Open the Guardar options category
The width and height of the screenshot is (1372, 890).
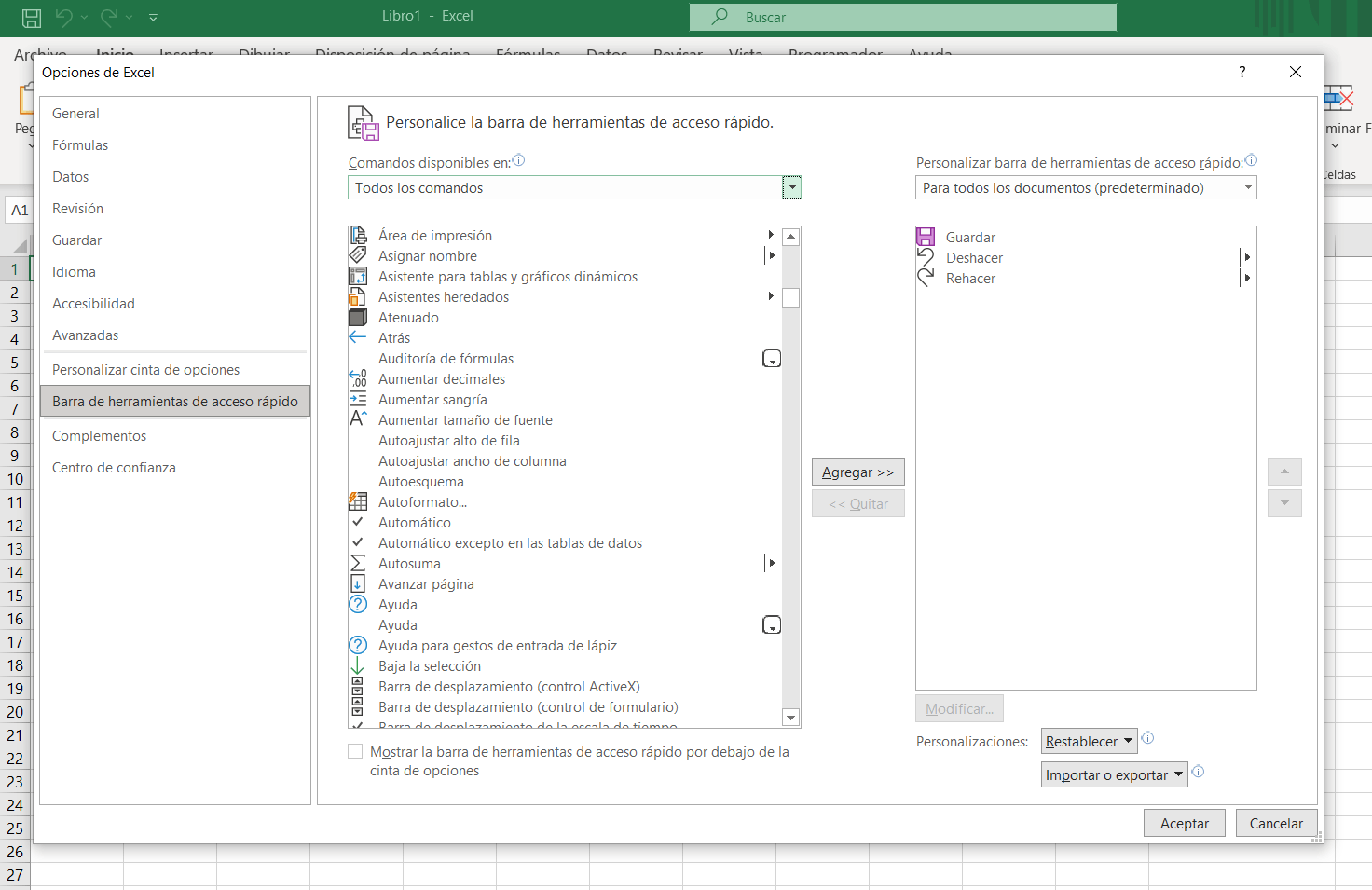click(175, 240)
